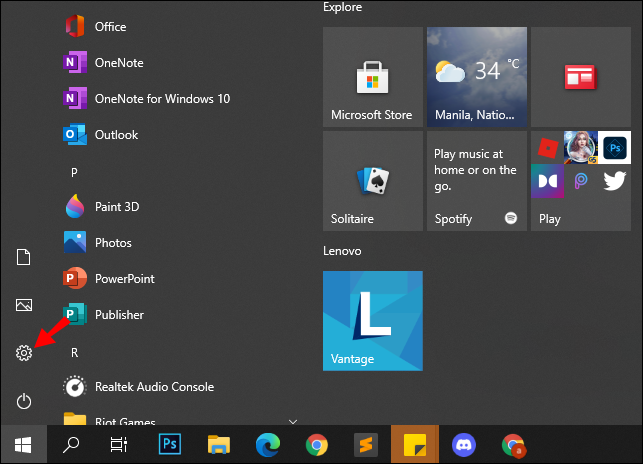Open Sublime Text from the taskbar
643x464 pixels.
tap(366, 444)
